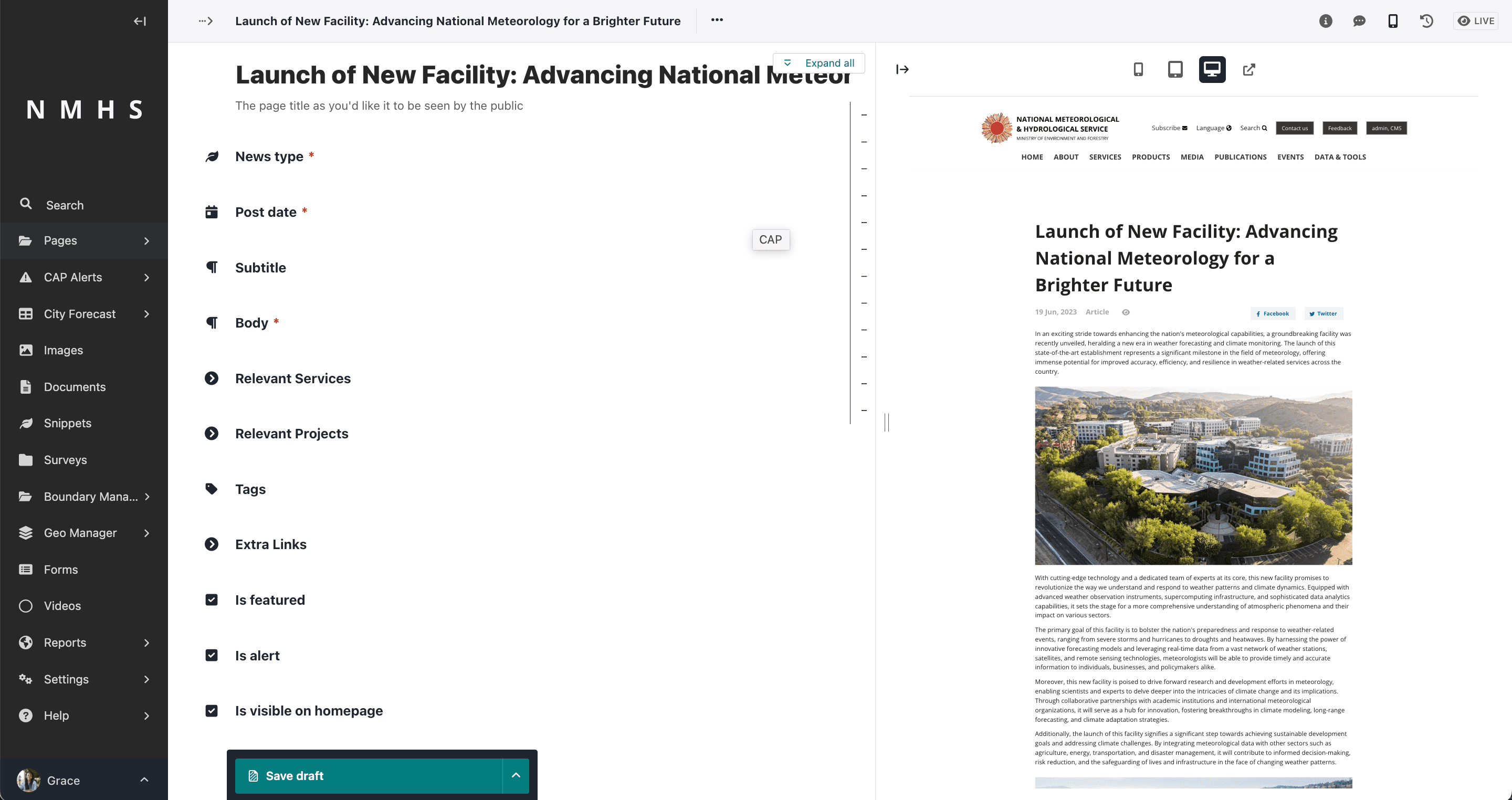The height and width of the screenshot is (800, 1512).
Task: Open more save actions caret beside Save draft
Action: pos(516,775)
